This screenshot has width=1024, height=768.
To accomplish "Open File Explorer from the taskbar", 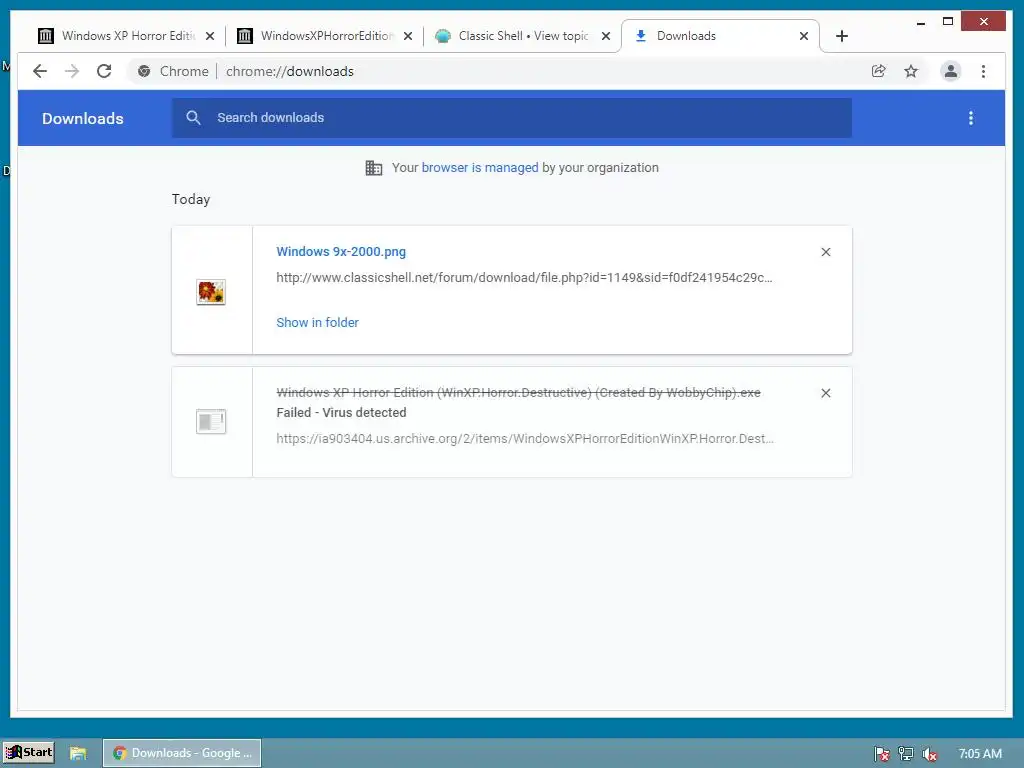I will point(78,753).
